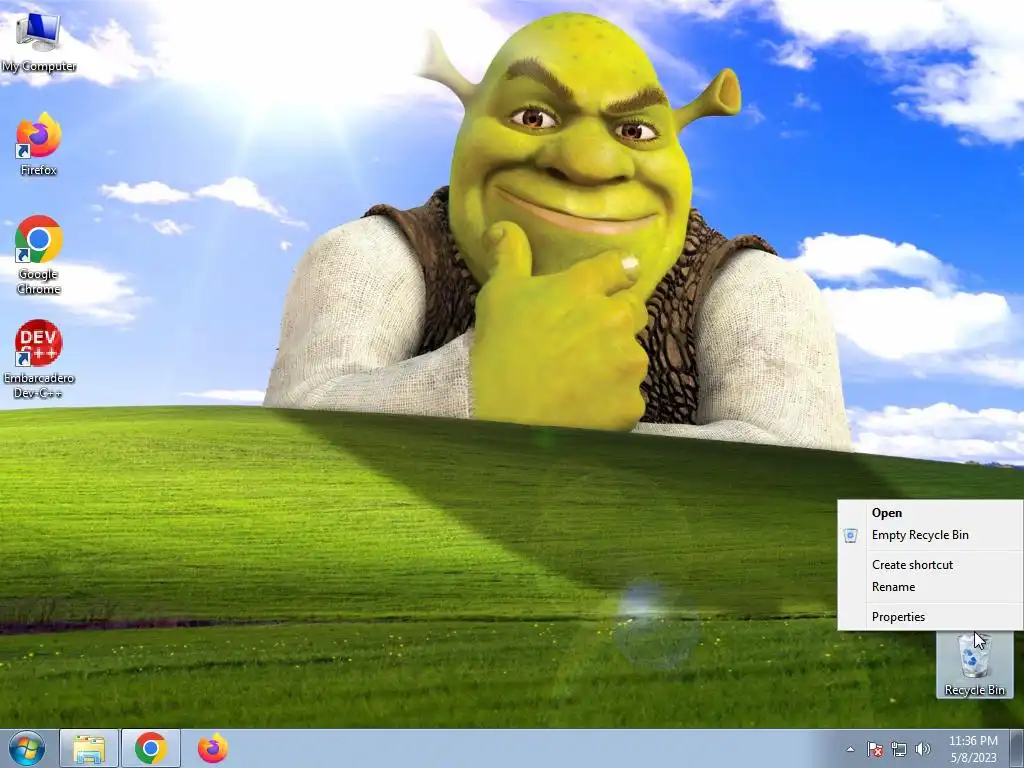Screen dimensions: 1024x768
Task: Open Windows Explorer from the taskbar
Action: tap(89, 748)
